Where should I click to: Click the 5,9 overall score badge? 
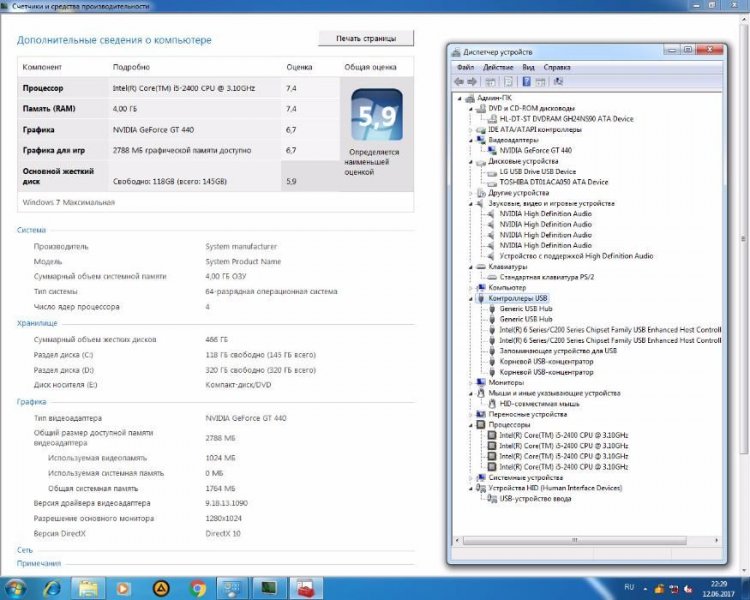coord(377,115)
